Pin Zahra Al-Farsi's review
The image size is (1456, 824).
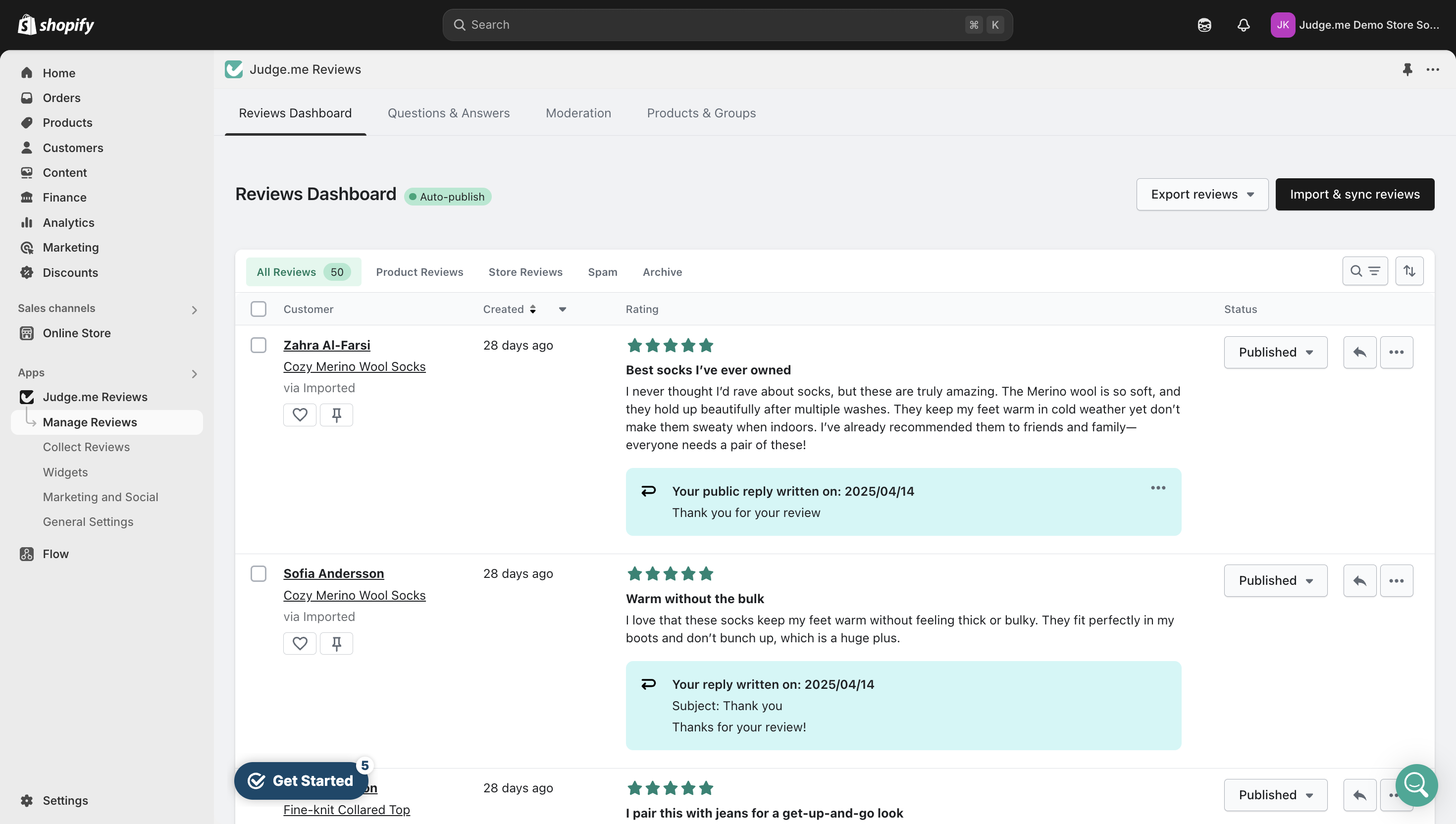click(336, 415)
